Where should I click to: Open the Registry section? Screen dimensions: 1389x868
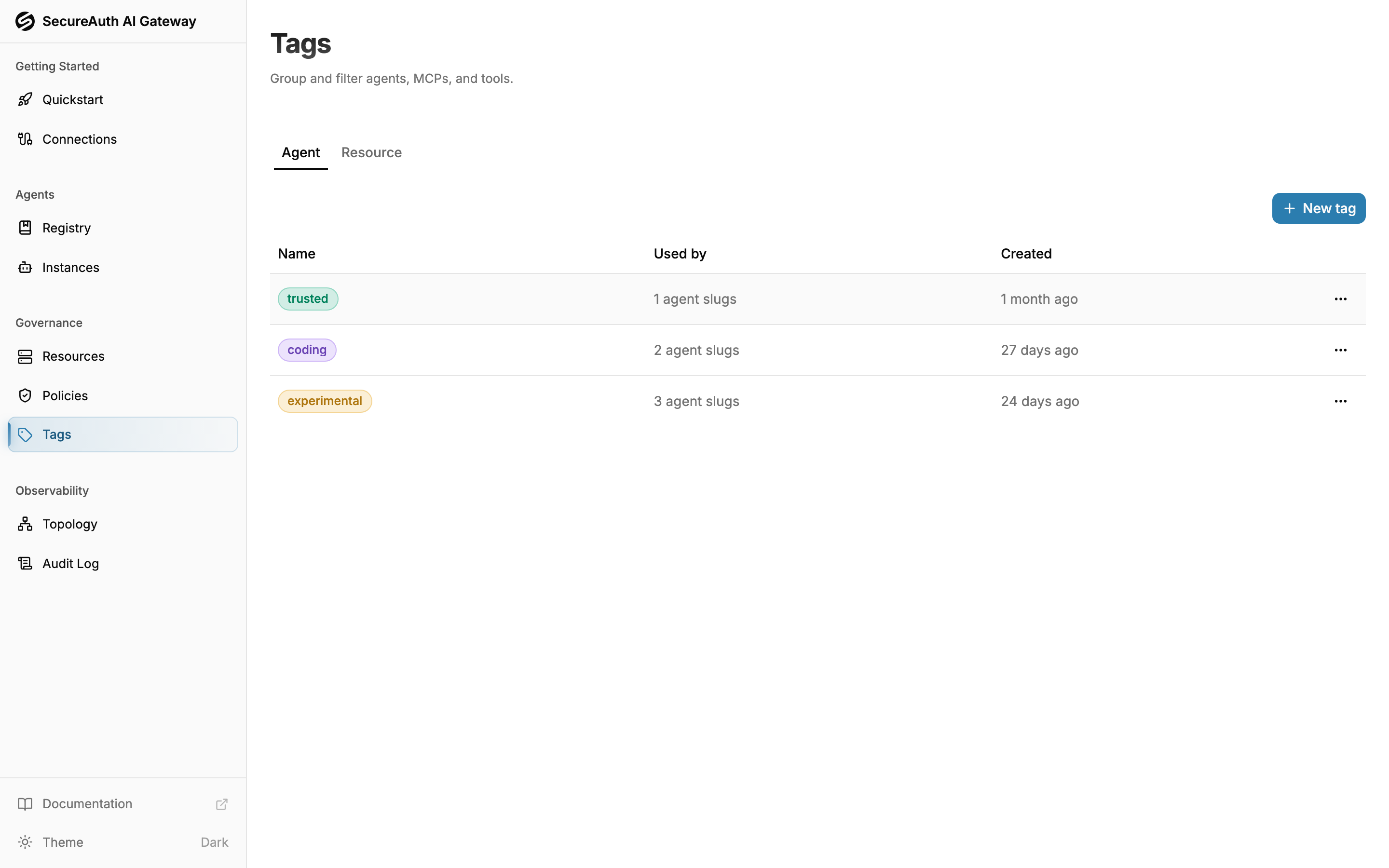[123, 228]
